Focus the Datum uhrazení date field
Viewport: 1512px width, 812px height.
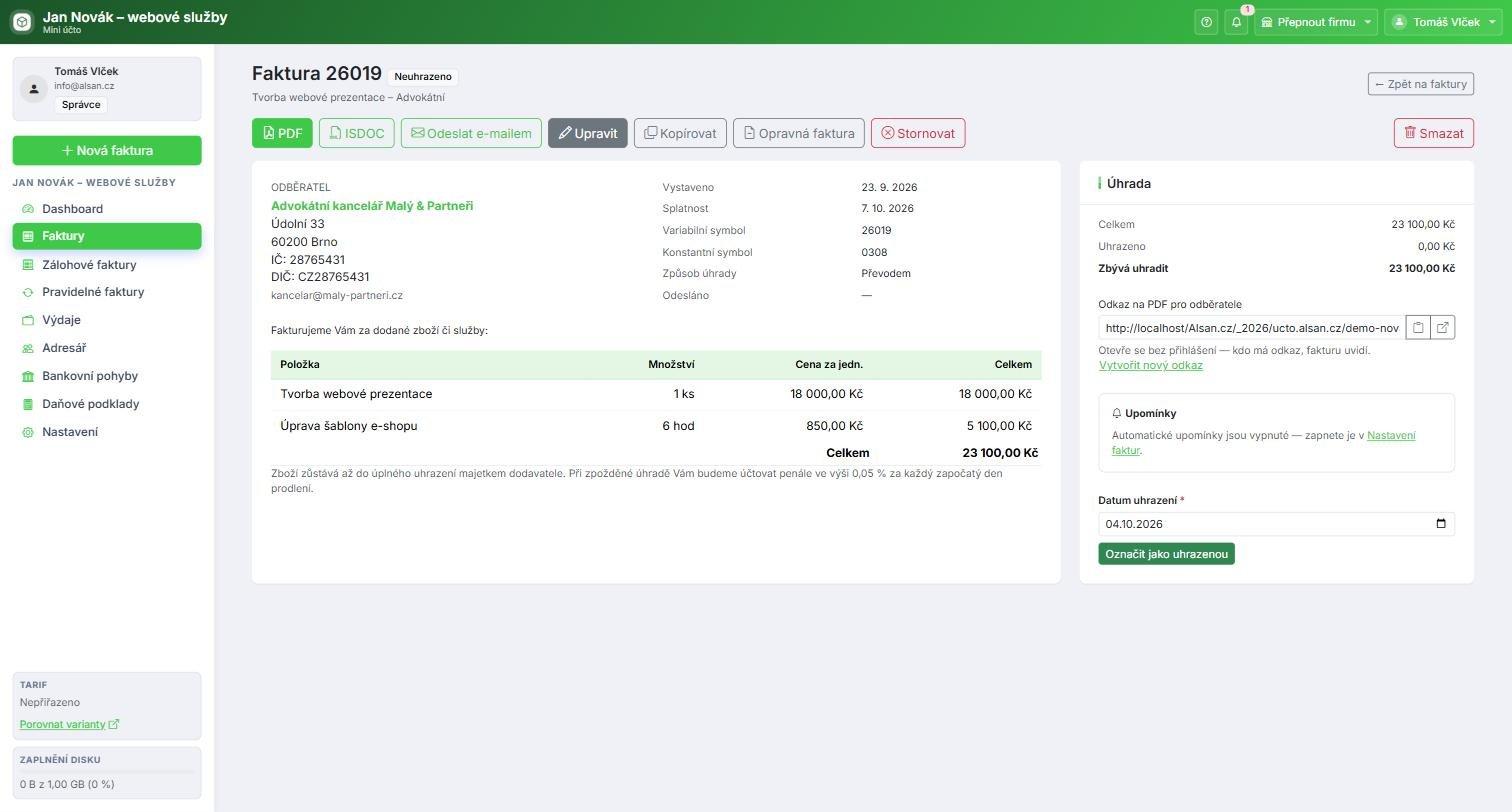1276,524
